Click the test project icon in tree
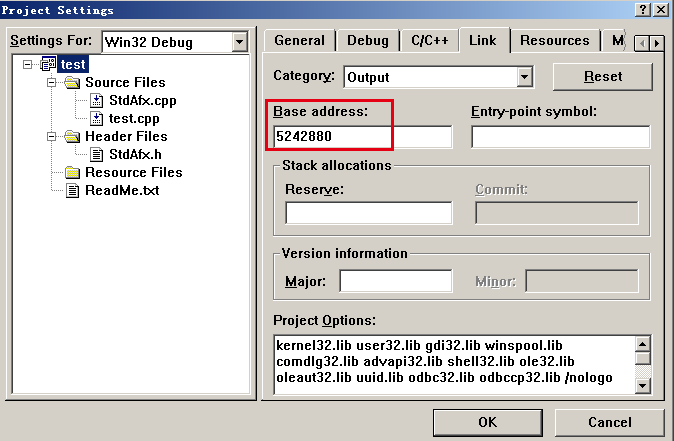Viewport: 674px width, 441px height. pyautogui.click(x=47, y=65)
